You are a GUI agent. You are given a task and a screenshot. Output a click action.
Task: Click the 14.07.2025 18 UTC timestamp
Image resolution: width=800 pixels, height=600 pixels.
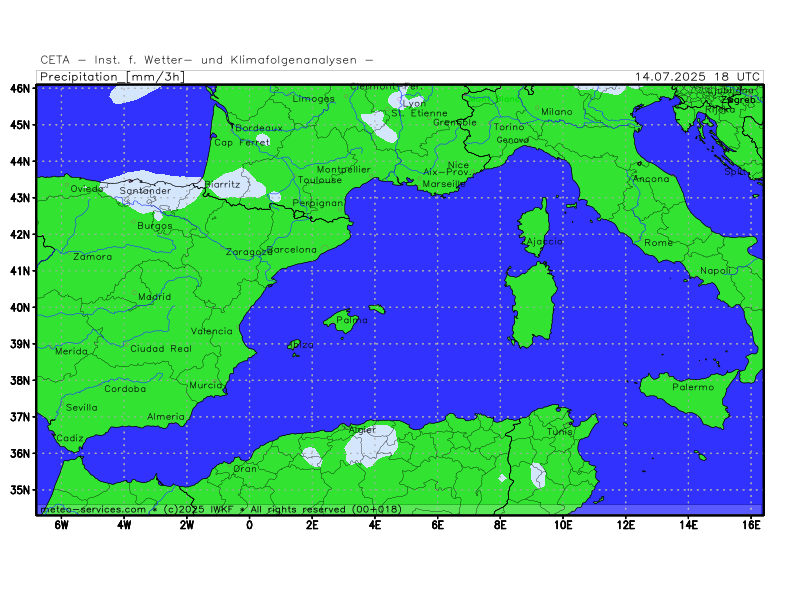coord(697,77)
